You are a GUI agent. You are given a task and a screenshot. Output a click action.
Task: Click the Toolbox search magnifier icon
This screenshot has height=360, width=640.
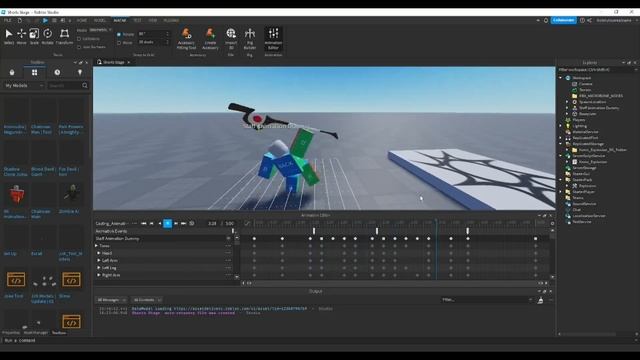pos(85,86)
